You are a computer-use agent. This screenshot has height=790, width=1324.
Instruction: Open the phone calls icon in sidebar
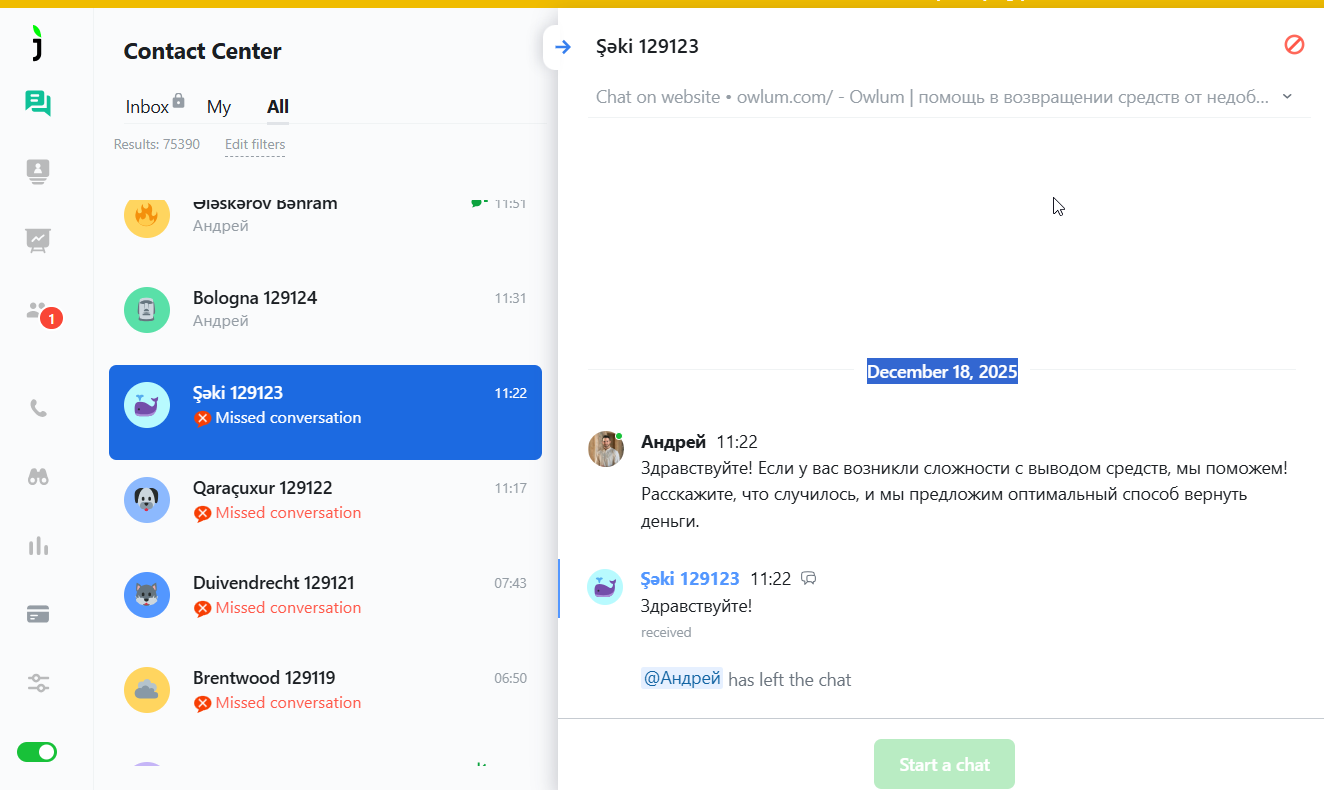[x=38, y=408]
